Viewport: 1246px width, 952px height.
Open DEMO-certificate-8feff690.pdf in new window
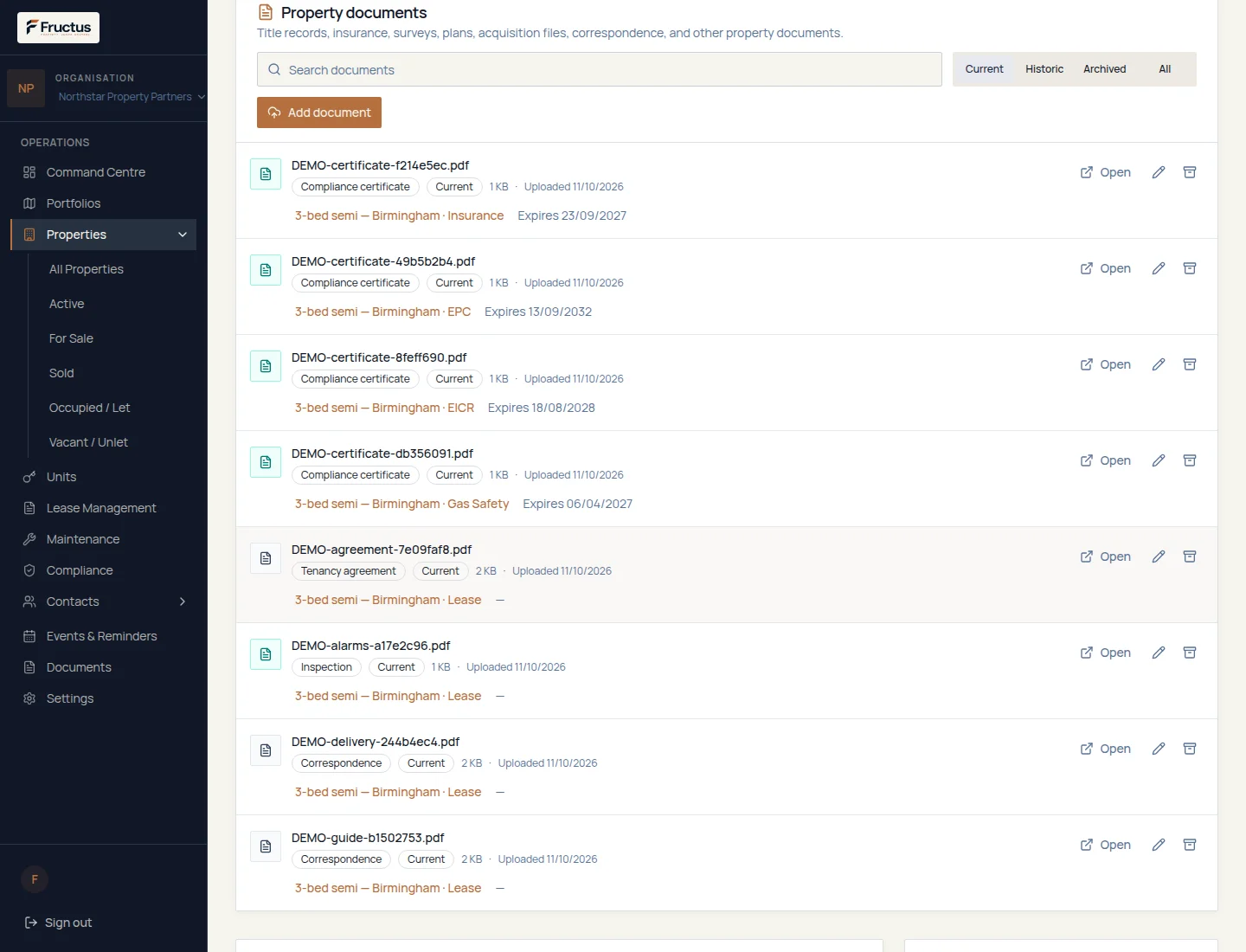click(x=1106, y=364)
